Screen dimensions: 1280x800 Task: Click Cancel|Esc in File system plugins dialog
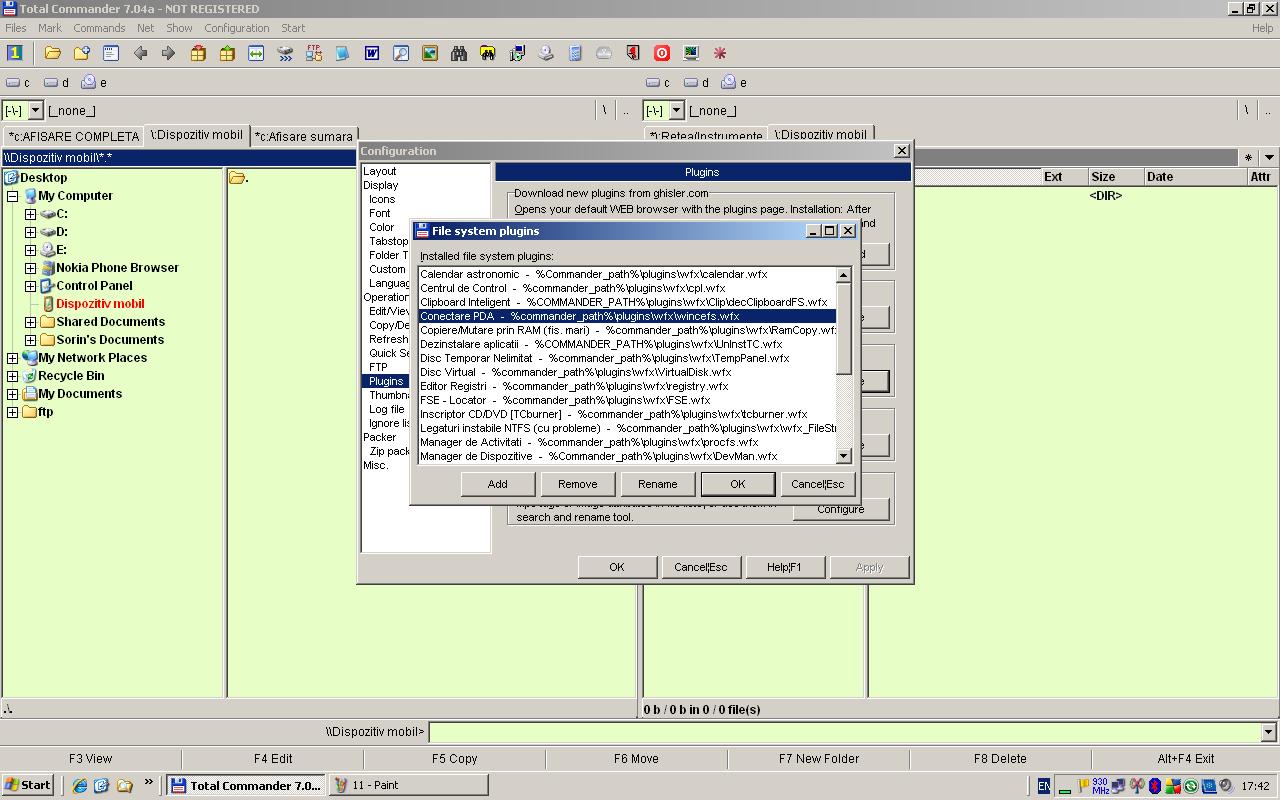[x=817, y=484]
